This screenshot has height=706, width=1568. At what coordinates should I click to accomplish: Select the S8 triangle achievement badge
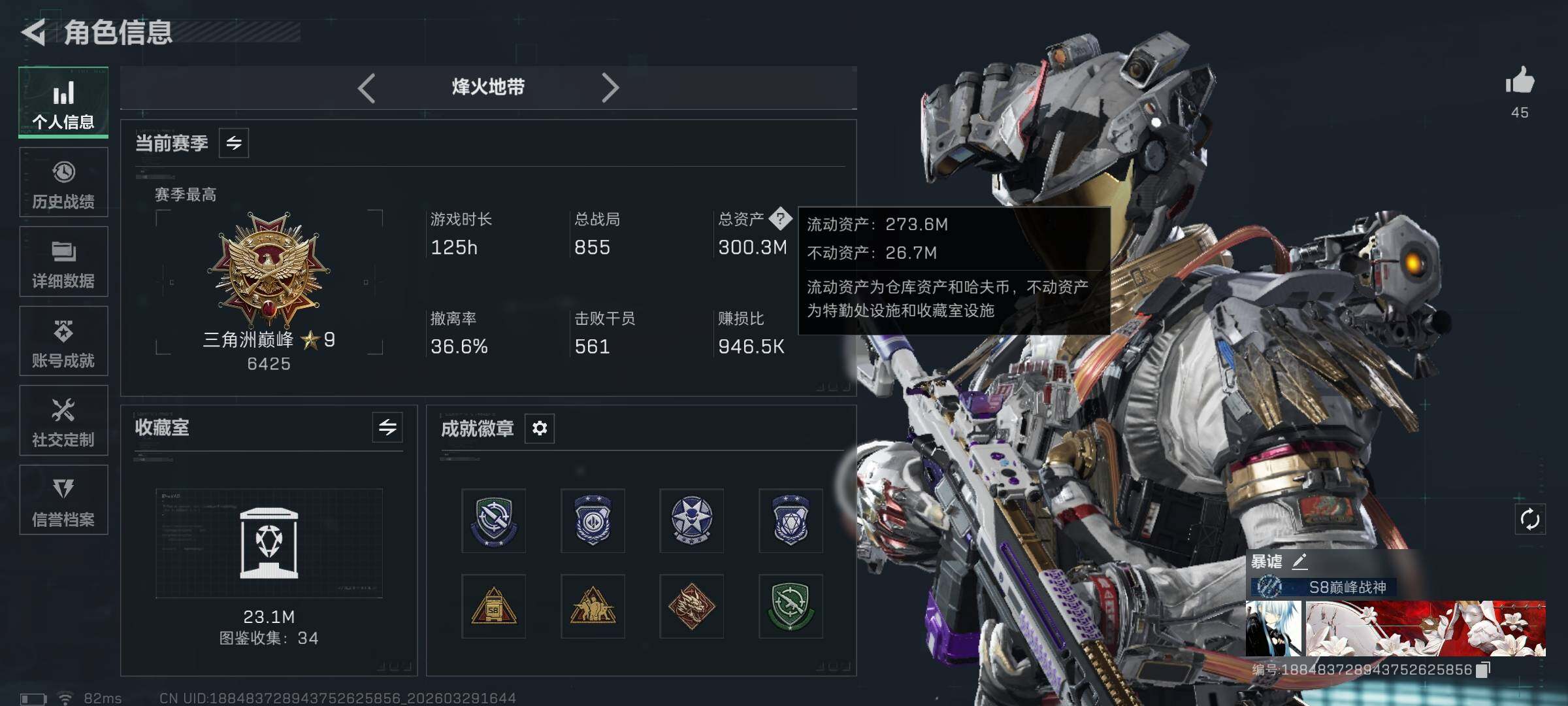pyautogui.click(x=494, y=607)
